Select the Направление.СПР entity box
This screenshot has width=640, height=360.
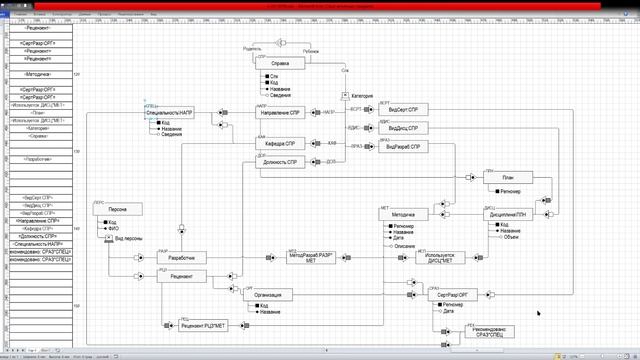[x=280, y=112]
